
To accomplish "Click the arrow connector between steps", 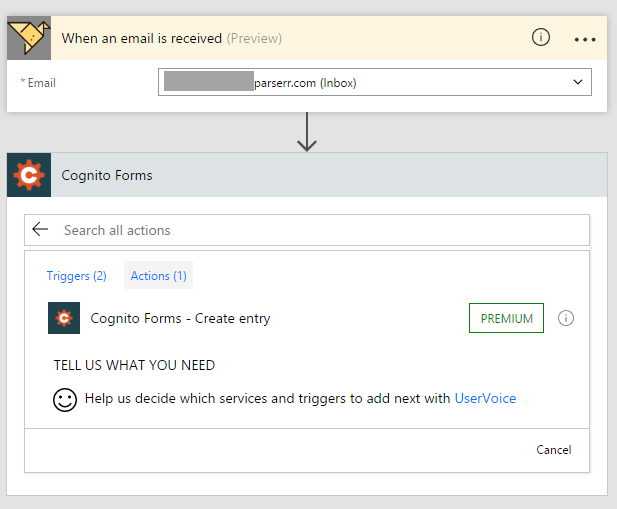I will (x=307, y=133).
